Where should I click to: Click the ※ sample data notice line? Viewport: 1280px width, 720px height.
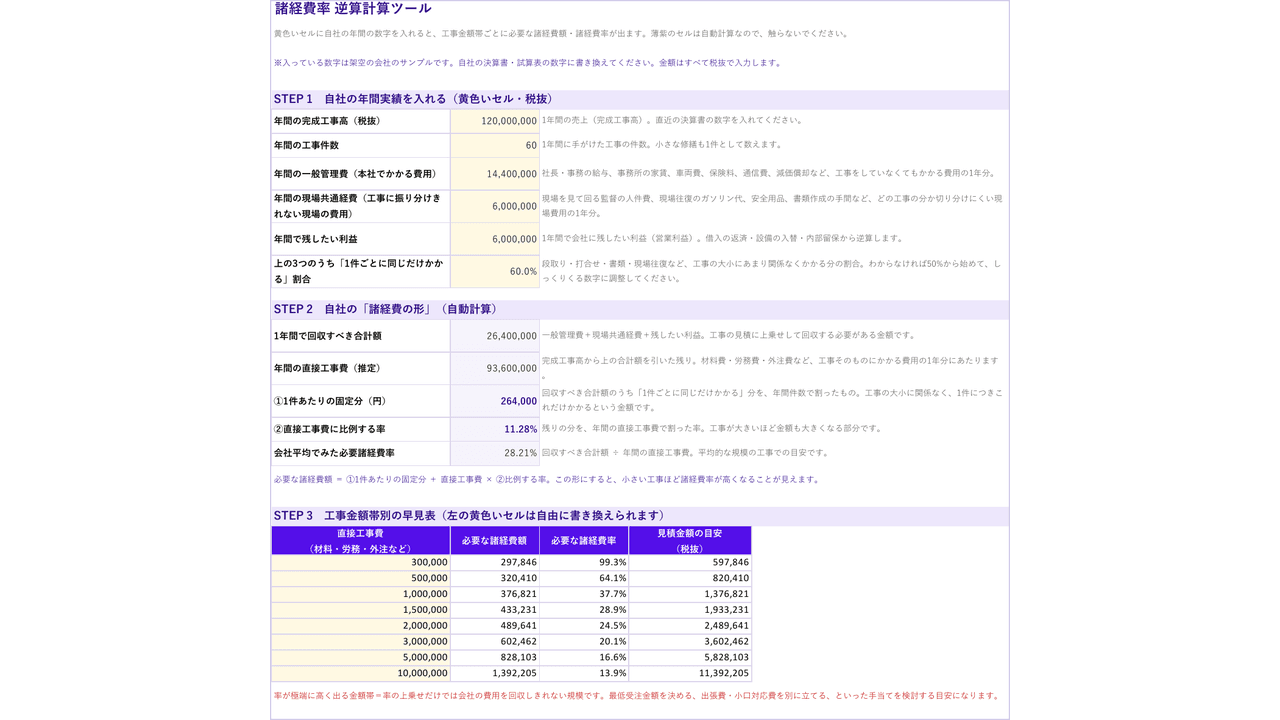click(x=528, y=63)
